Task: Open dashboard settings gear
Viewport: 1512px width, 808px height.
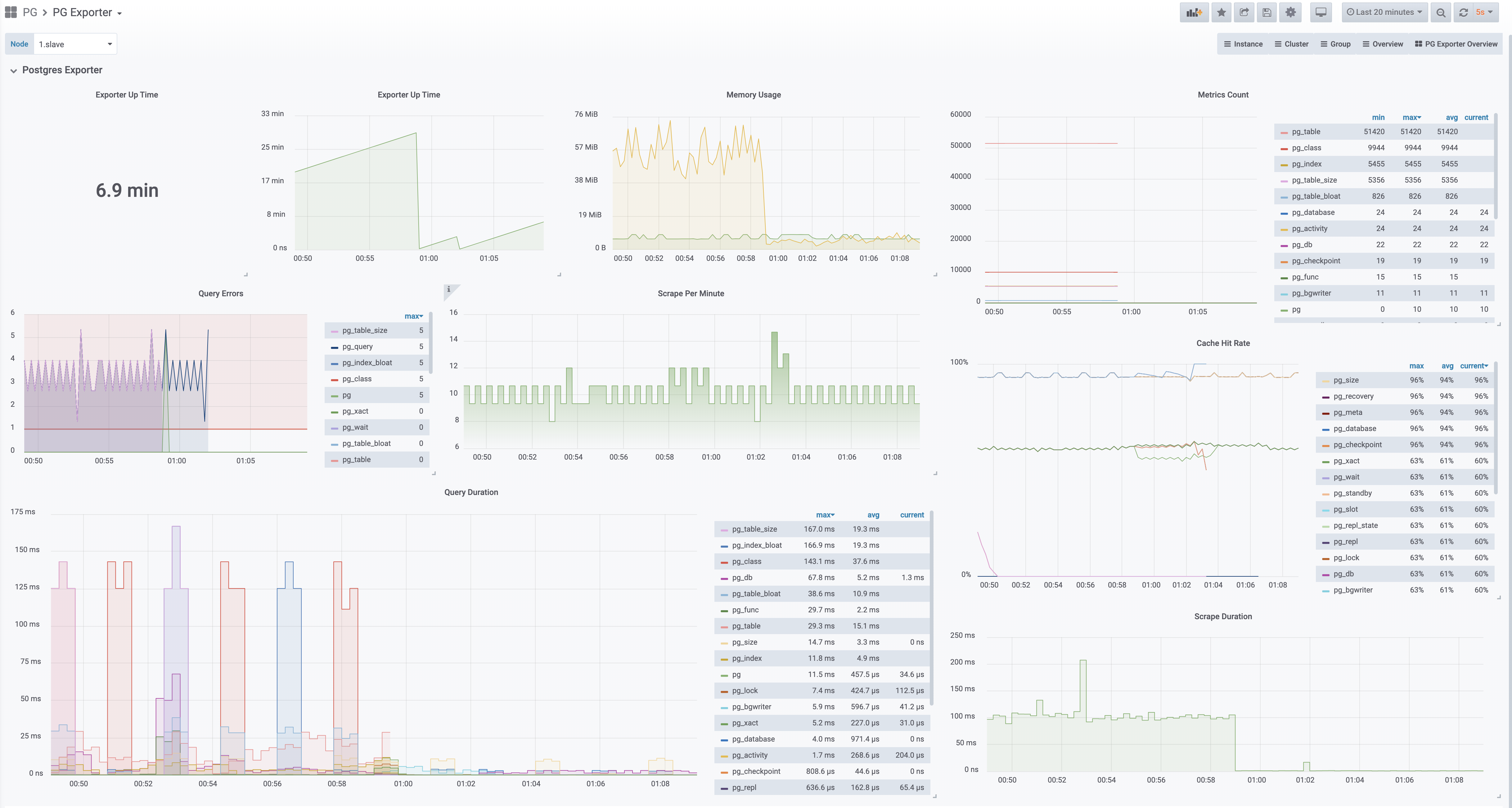Action: point(1290,12)
